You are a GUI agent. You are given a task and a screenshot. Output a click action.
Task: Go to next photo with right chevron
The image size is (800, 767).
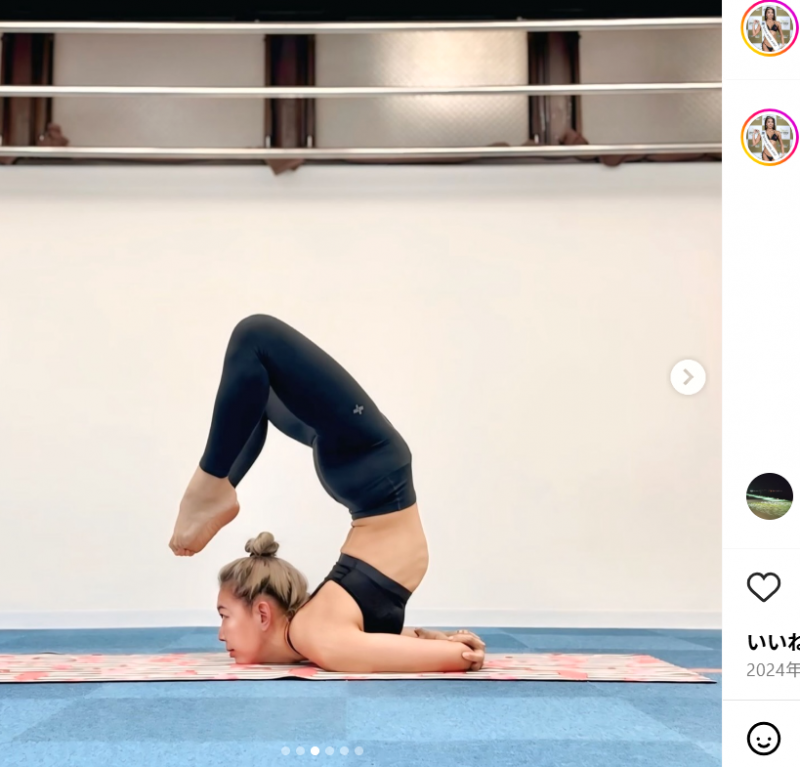688,378
